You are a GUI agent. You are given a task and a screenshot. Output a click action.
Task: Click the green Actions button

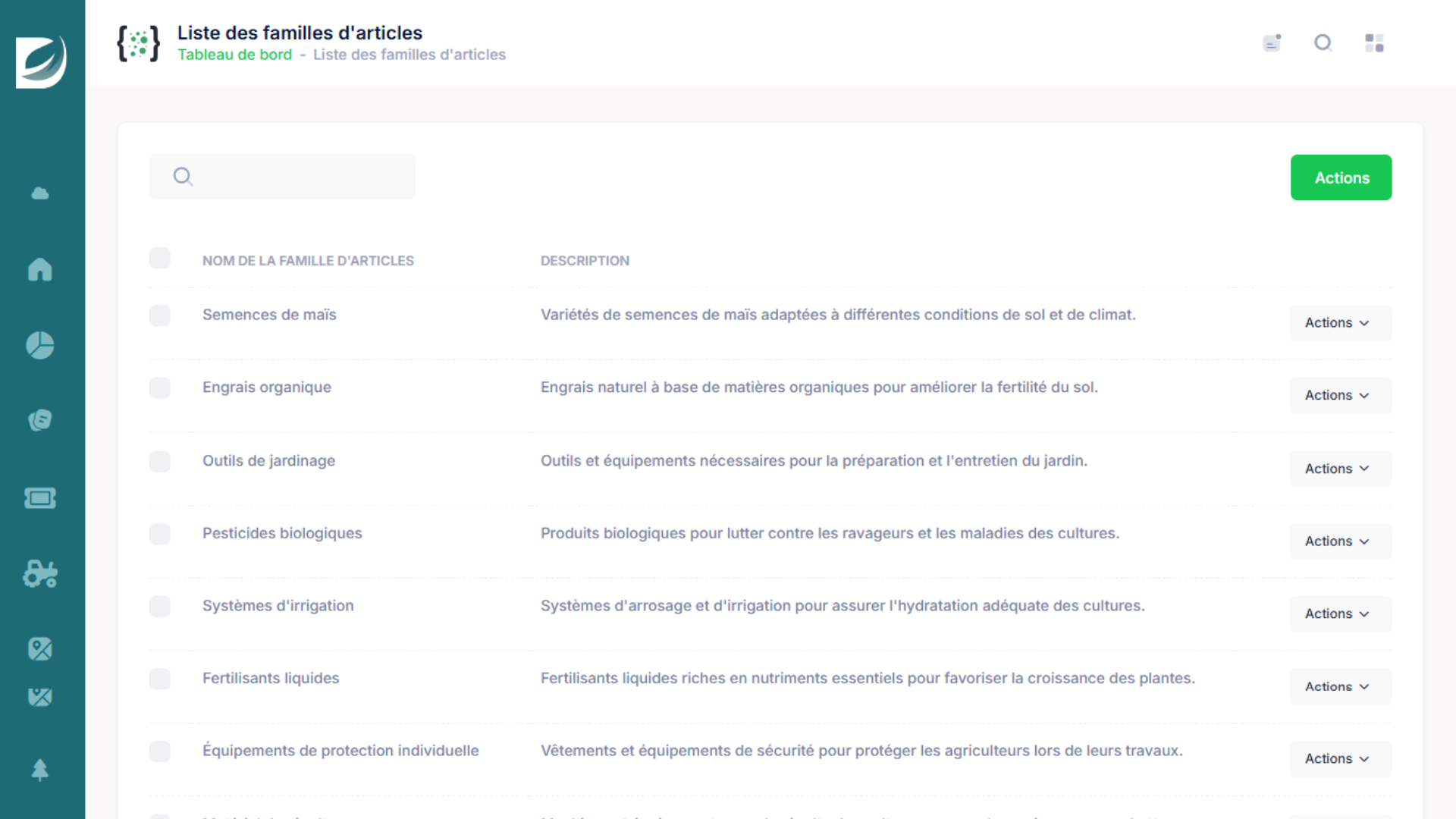1341,177
